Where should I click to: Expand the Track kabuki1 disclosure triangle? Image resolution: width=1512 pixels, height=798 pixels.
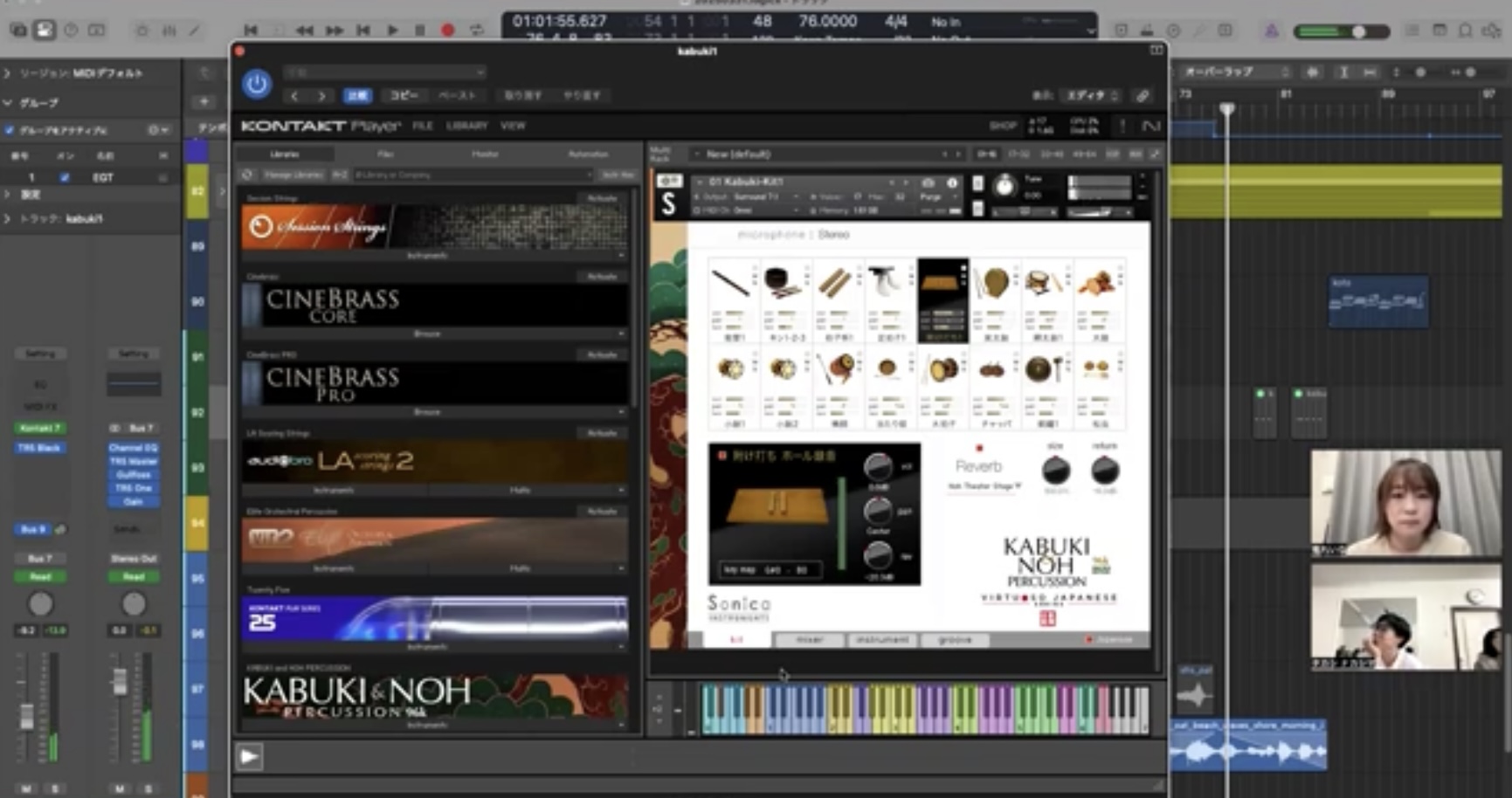point(8,218)
